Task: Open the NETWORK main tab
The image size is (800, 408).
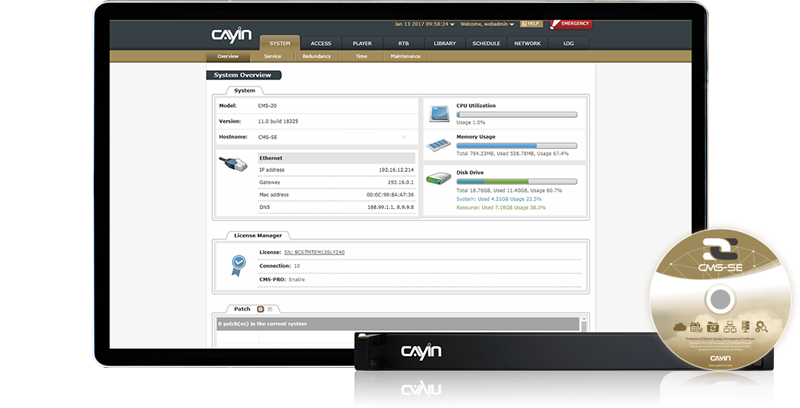Action: tap(528, 43)
